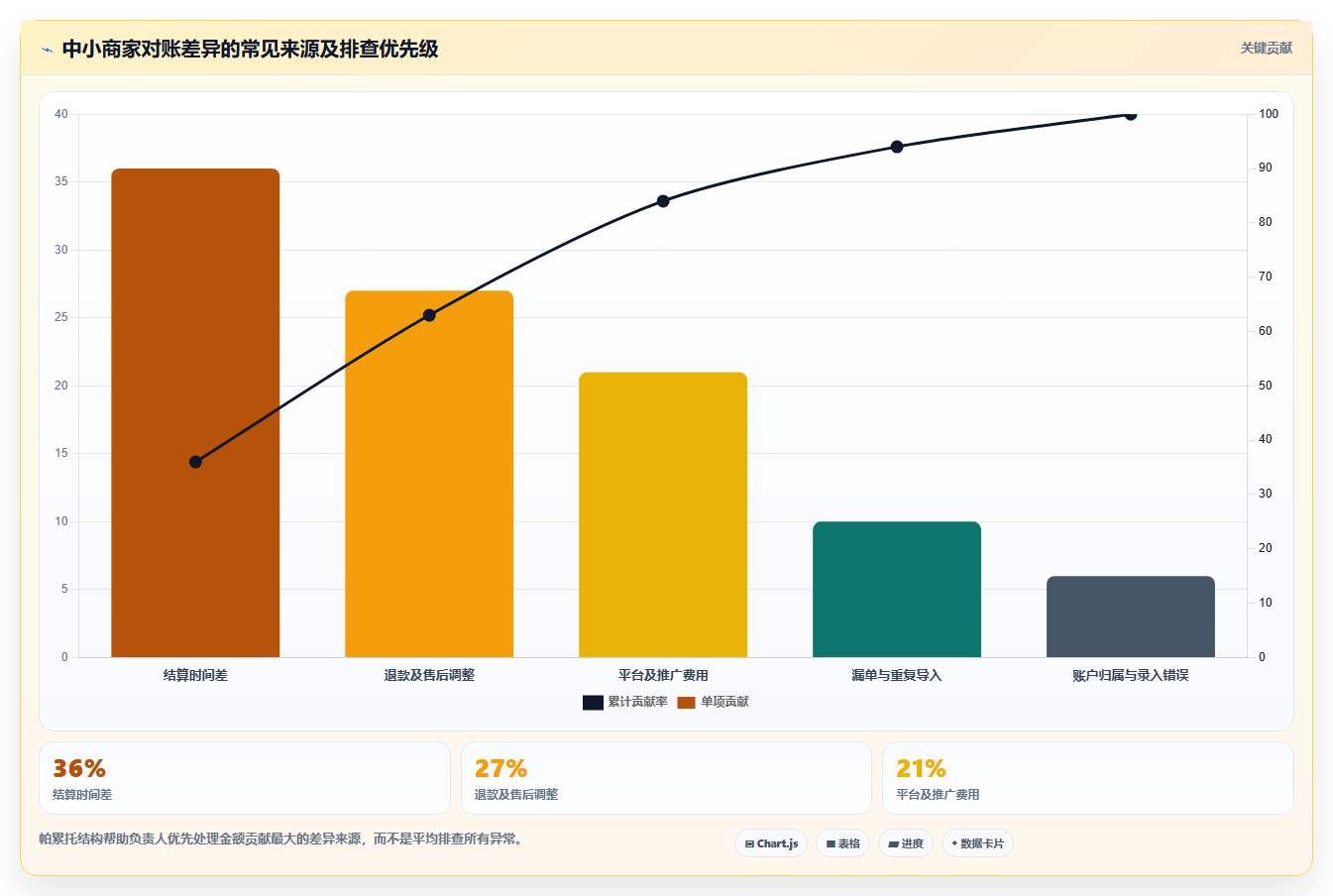Click the line point above 漏单与重复导入
This screenshot has width=1333, height=896.
[x=897, y=147]
